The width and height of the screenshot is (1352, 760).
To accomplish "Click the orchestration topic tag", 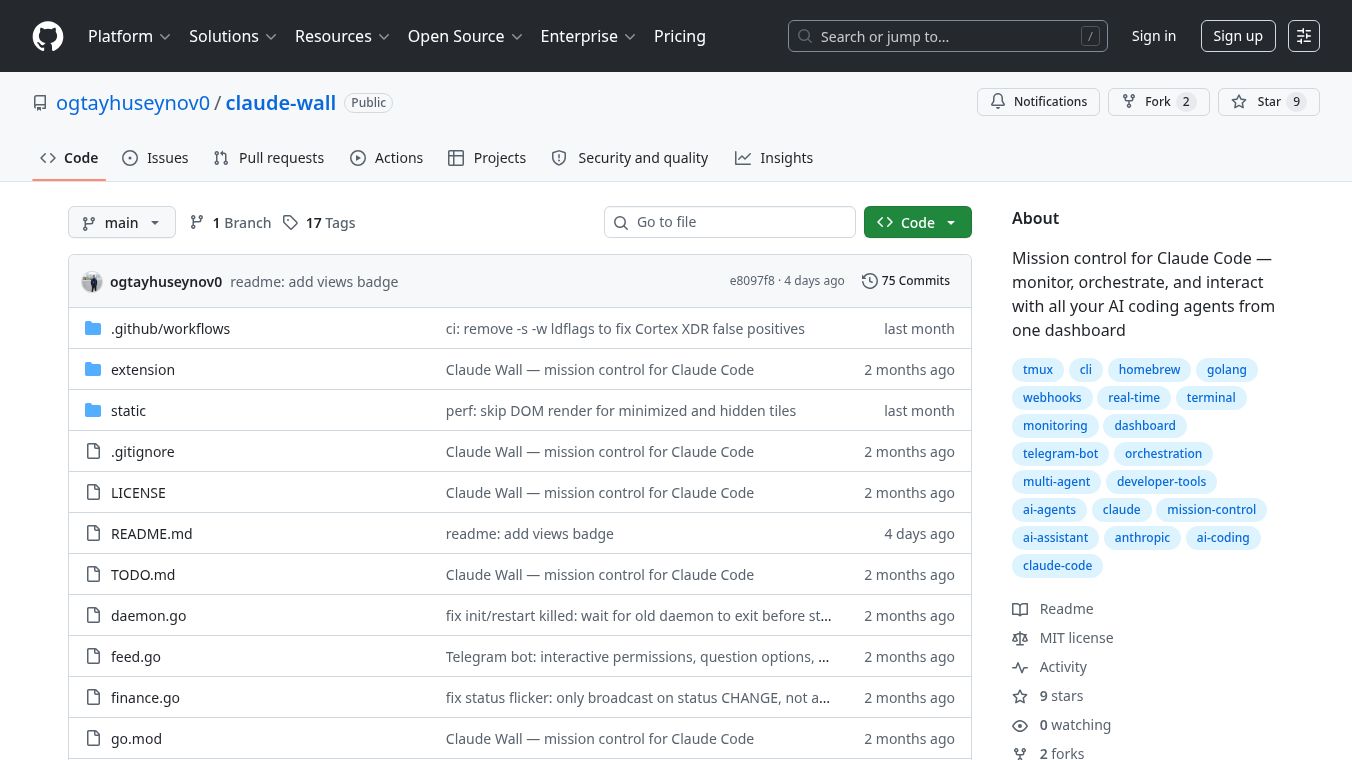I will click(x=1163, y=454).
